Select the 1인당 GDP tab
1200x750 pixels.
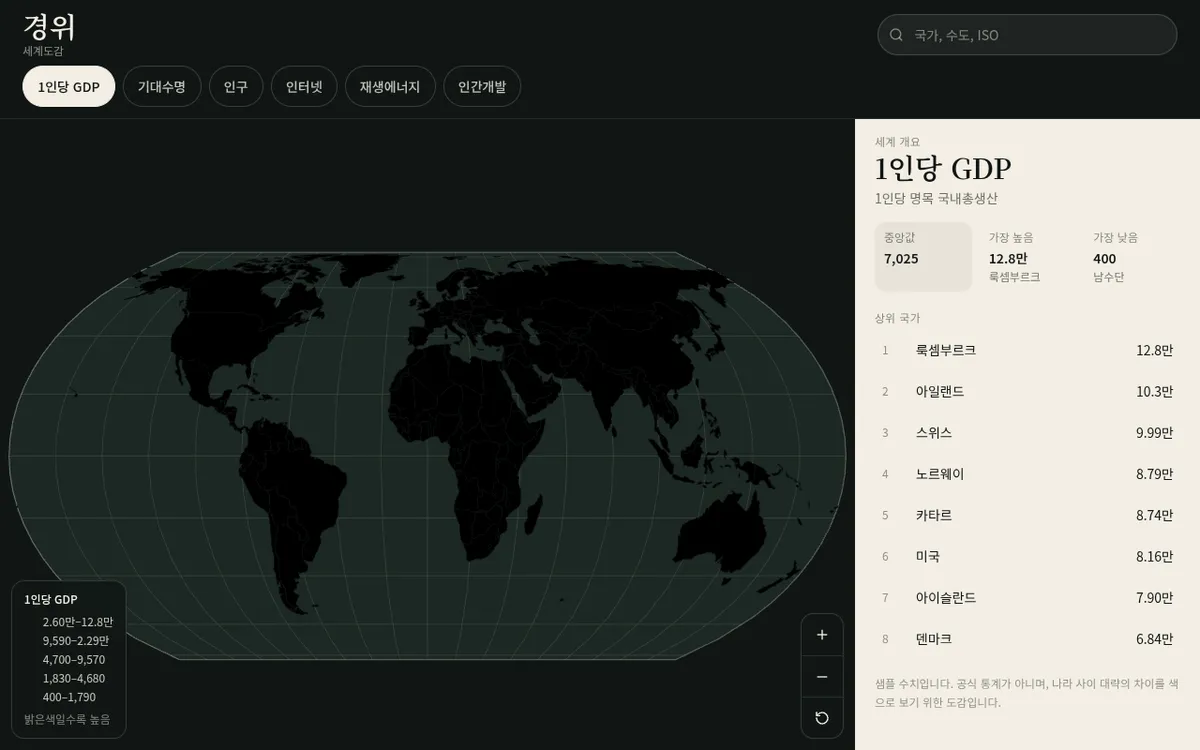tap(69, 86)
